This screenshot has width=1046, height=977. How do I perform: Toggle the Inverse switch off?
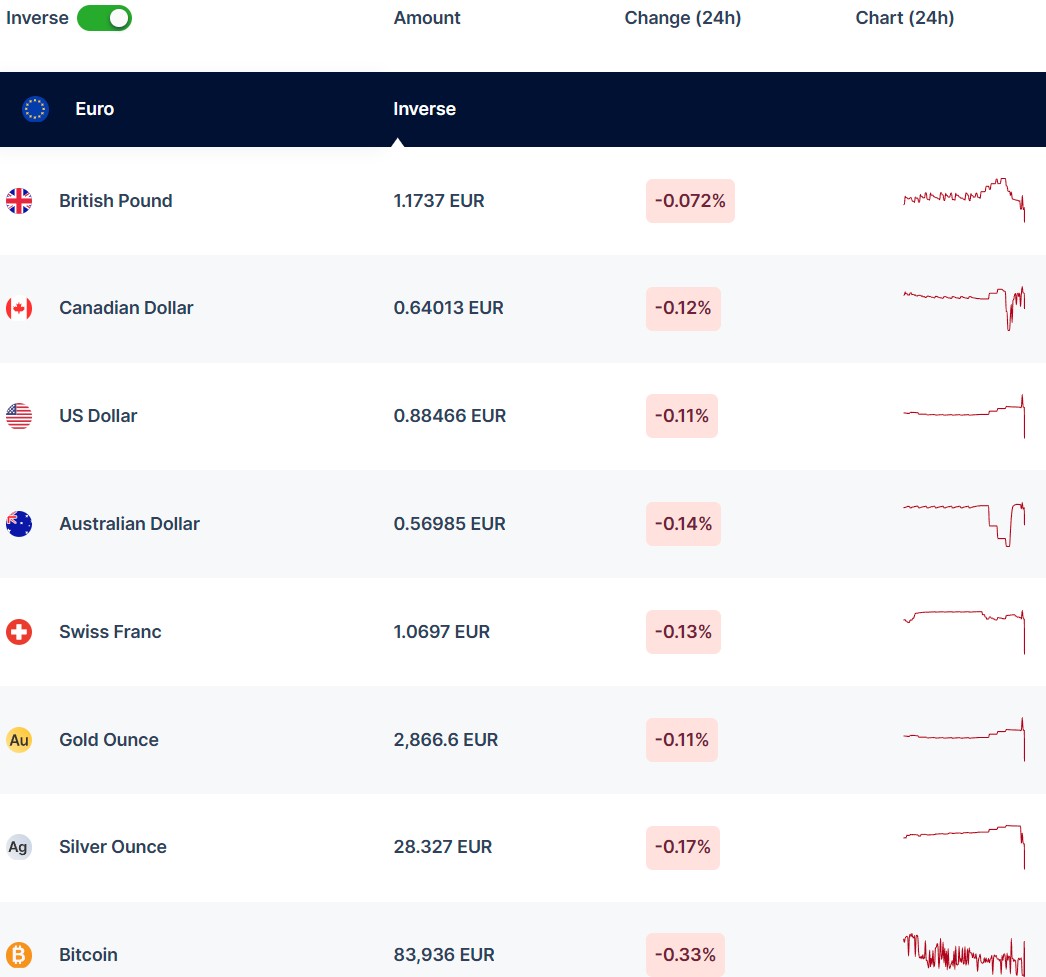pyautogui.click(x=104, y=18)
